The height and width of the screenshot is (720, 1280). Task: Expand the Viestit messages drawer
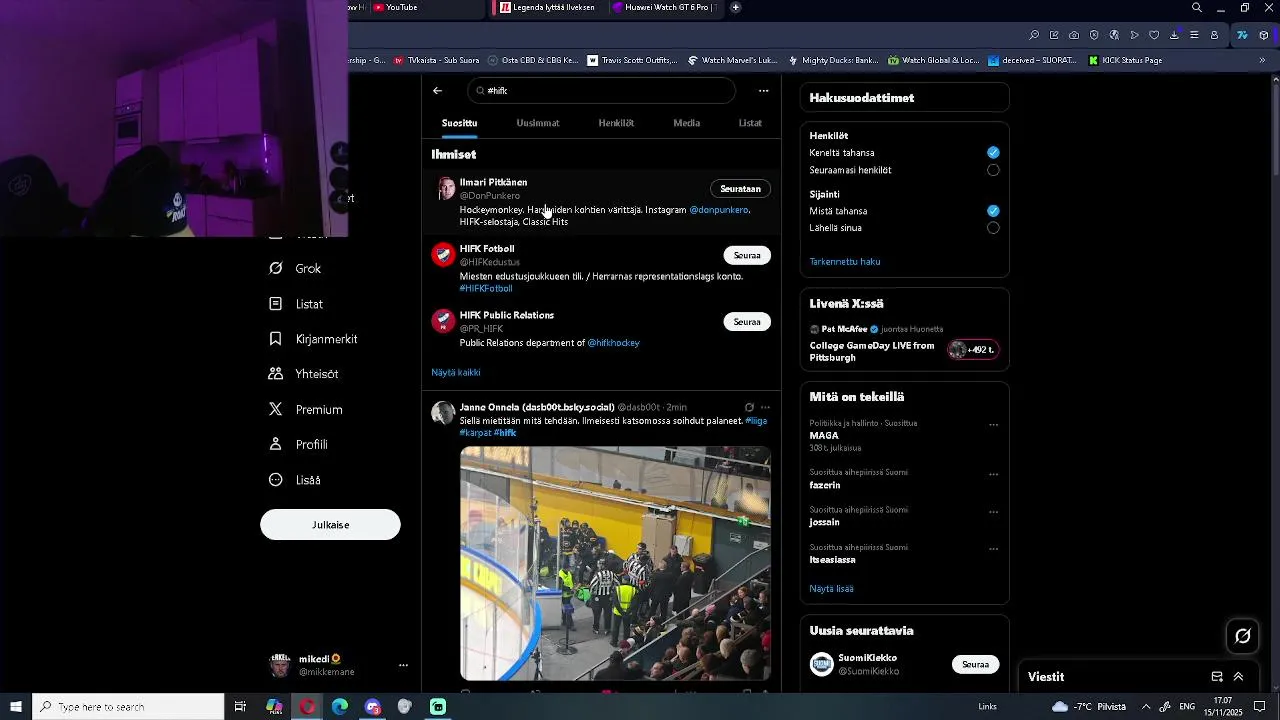point(1238,677)
